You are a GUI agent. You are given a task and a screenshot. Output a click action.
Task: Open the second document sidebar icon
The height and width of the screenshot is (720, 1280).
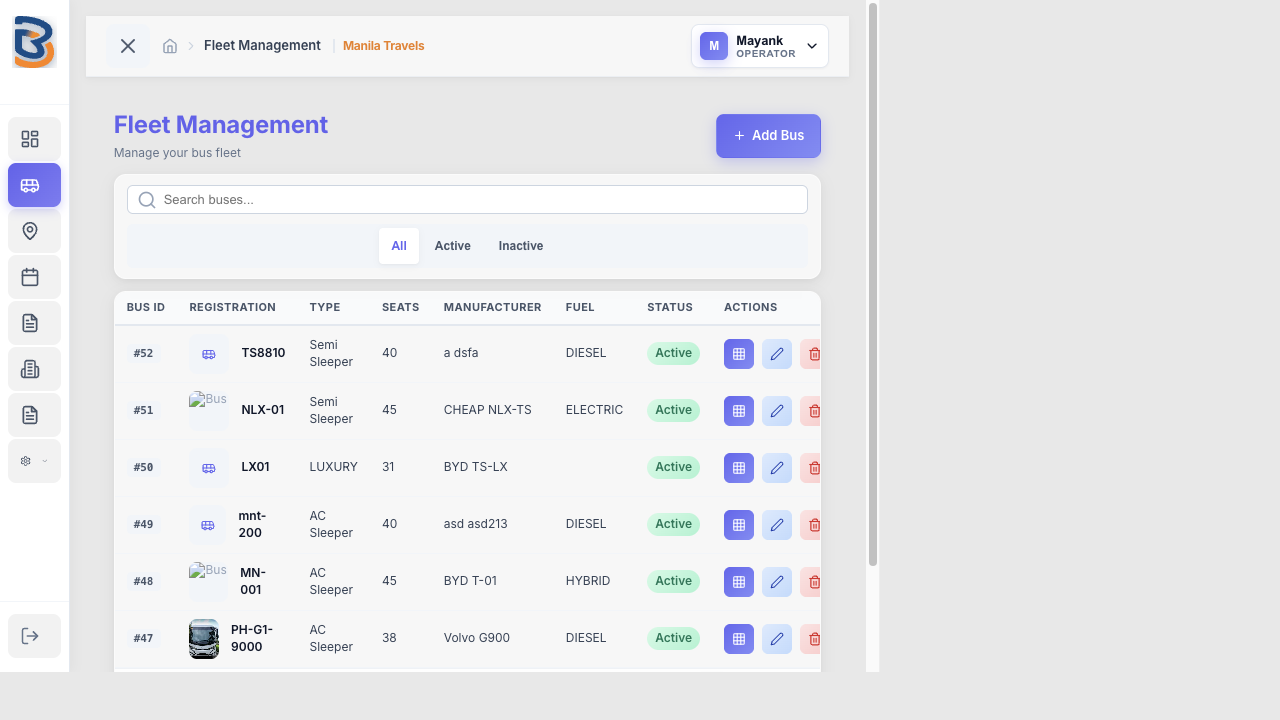[34, 415]
